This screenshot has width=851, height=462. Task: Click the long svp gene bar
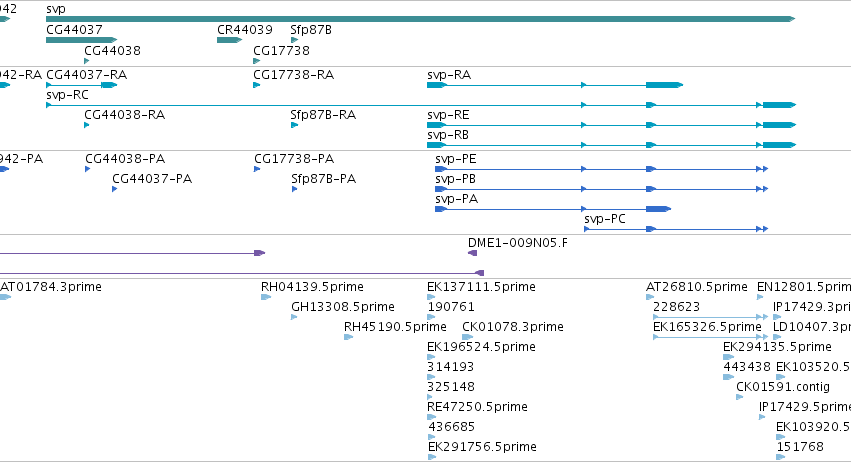(x=421, y=19)
